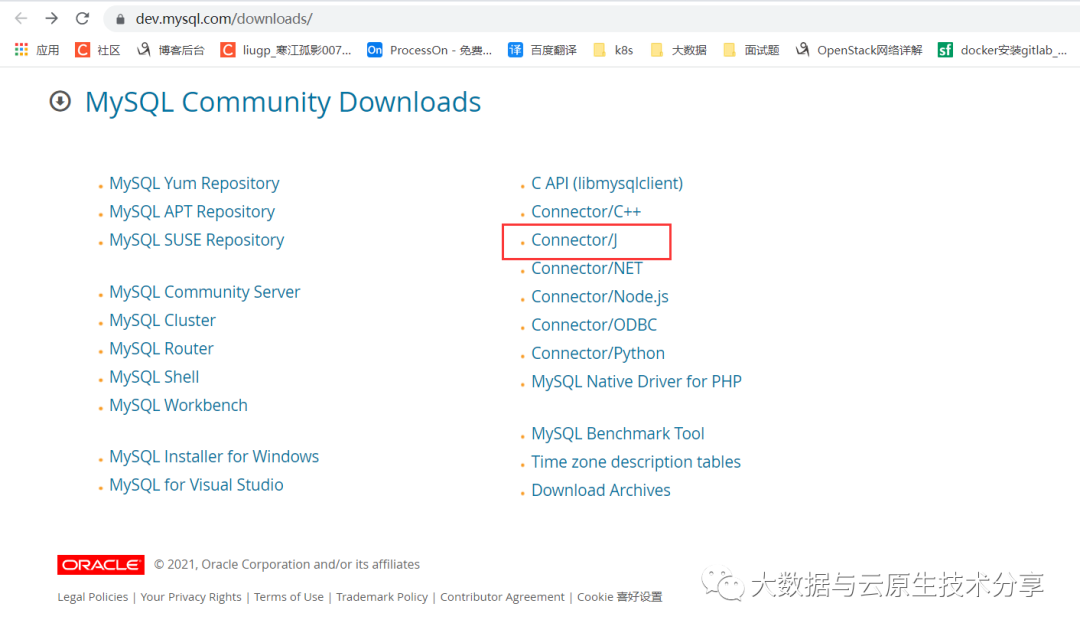Viewport: 1080px width, 633px height.
Task: Open MySQL Benchmark Tool link
Action: [x=618, y=433]
